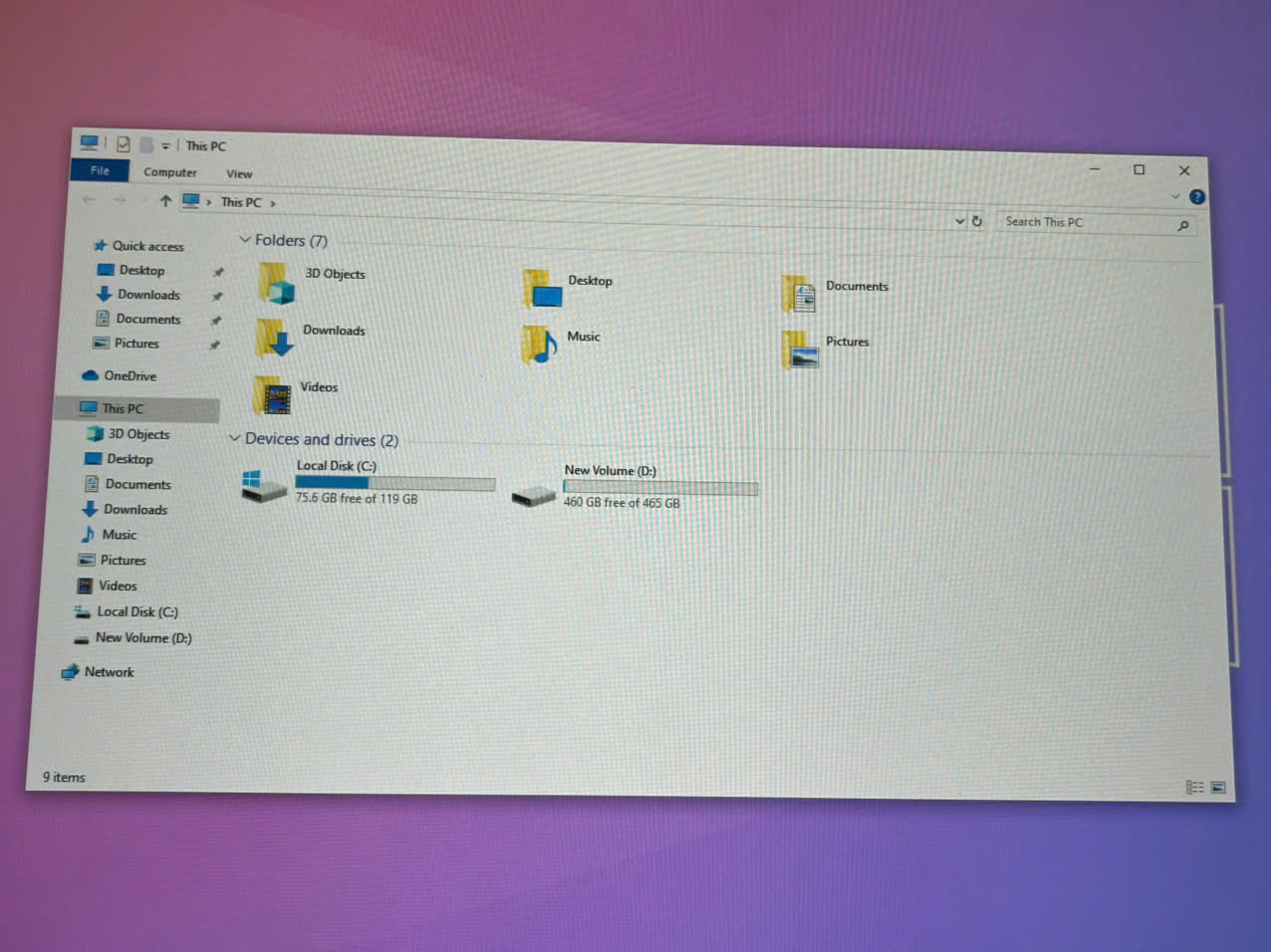This screenshot has width=1271, height=952.
Task: Go up one level with up arrow
Action: point(165,201)
